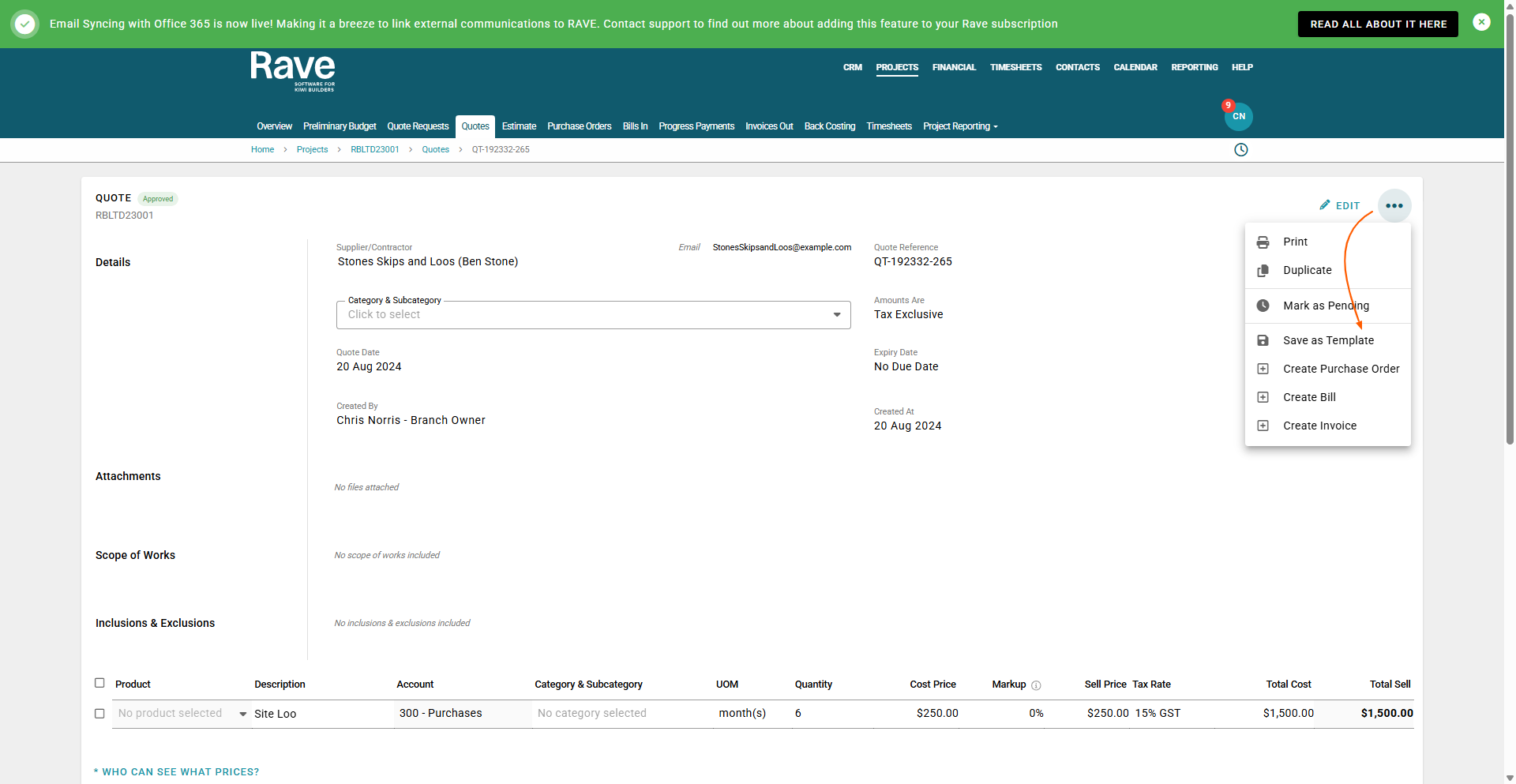This screenshot has height=784, width=1516.
Task: Dismiss the green notification banner
Action: pyautogui.click(x=1482, y=23)
